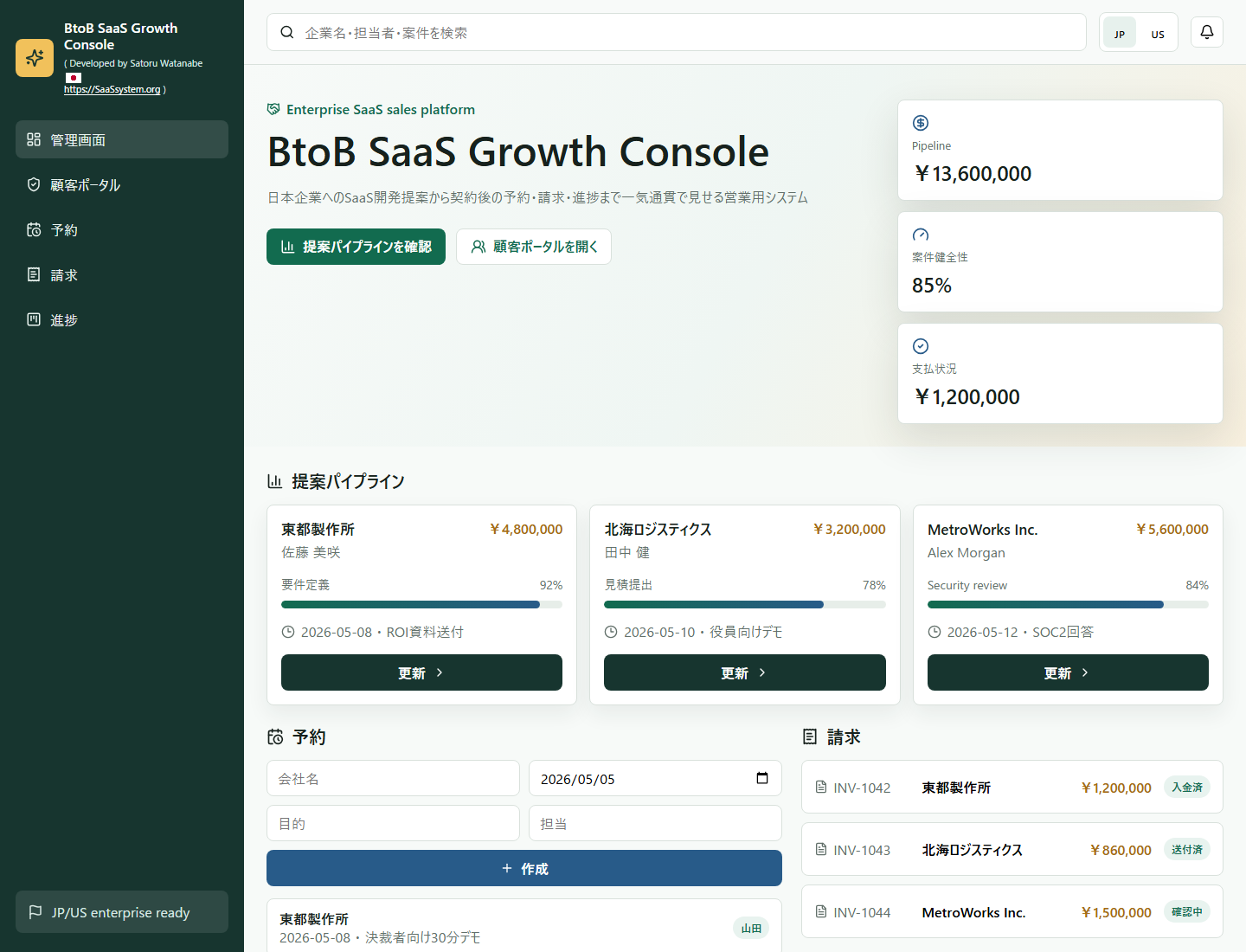Click the 山田 tag on reservation
1246x952 pixels.
(x=751, y=928)
